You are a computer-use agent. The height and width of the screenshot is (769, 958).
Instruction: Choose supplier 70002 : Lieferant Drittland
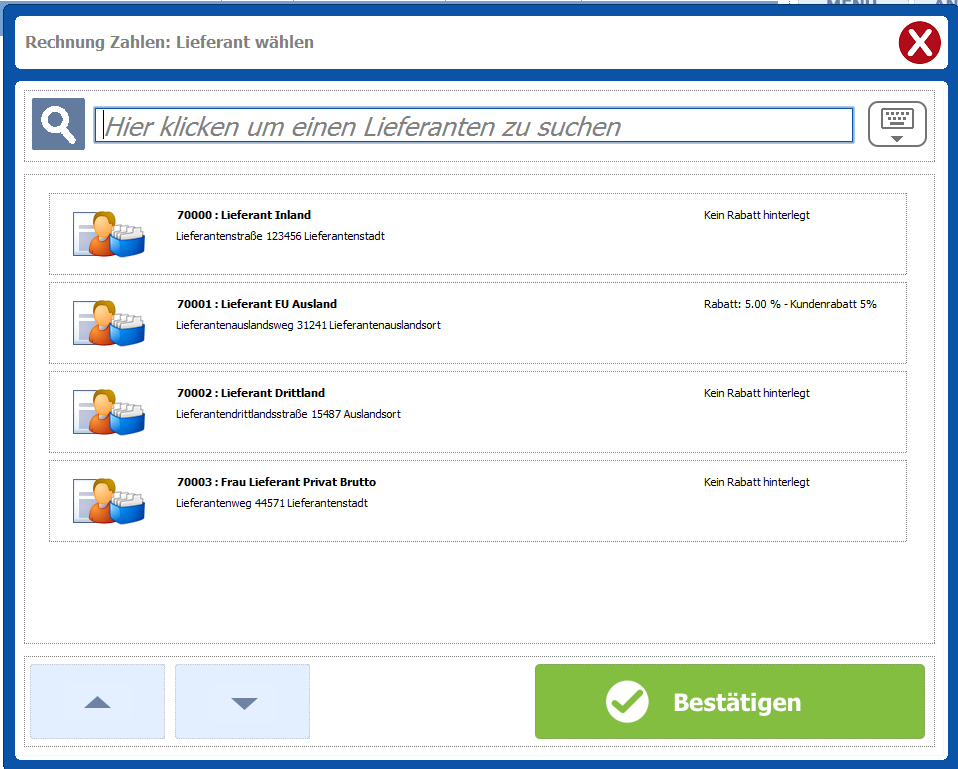(251, 393)
